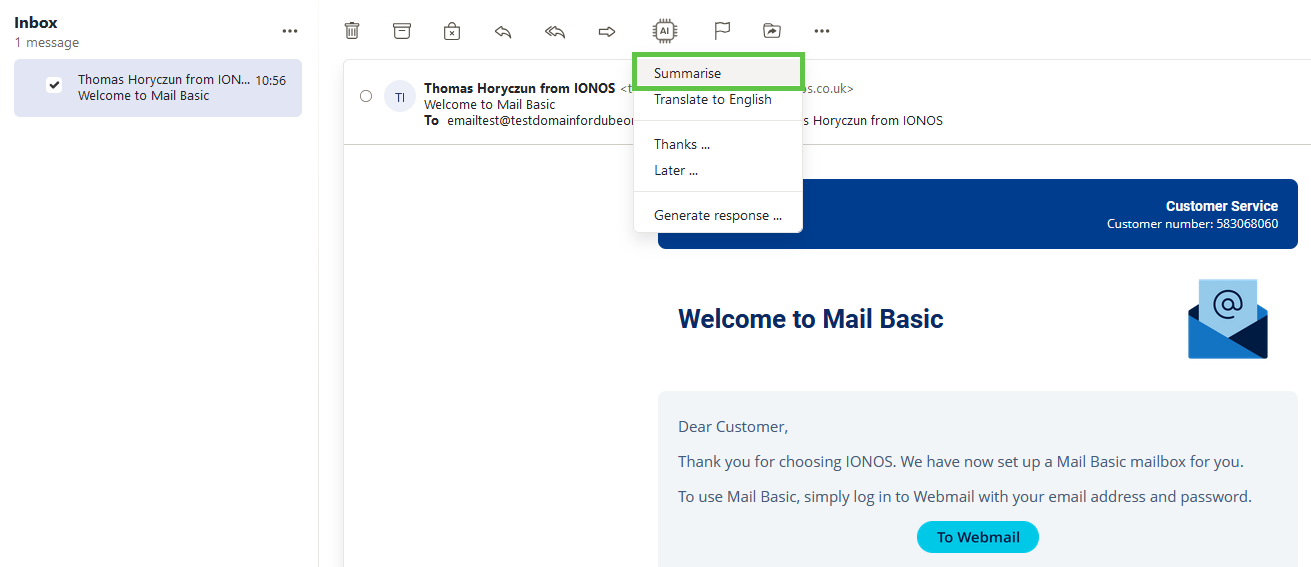Image resolution: width=1311 pixels, height=567 pixels.
Task: Open more toolbar actions with the ellipsis
Action: (822, 31)
